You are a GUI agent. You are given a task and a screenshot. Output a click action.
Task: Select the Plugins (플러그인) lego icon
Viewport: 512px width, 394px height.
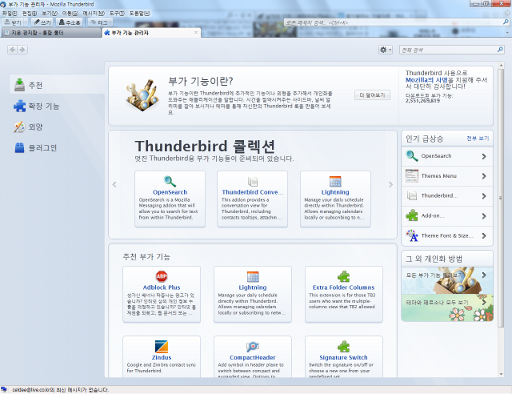coord(19,148)
